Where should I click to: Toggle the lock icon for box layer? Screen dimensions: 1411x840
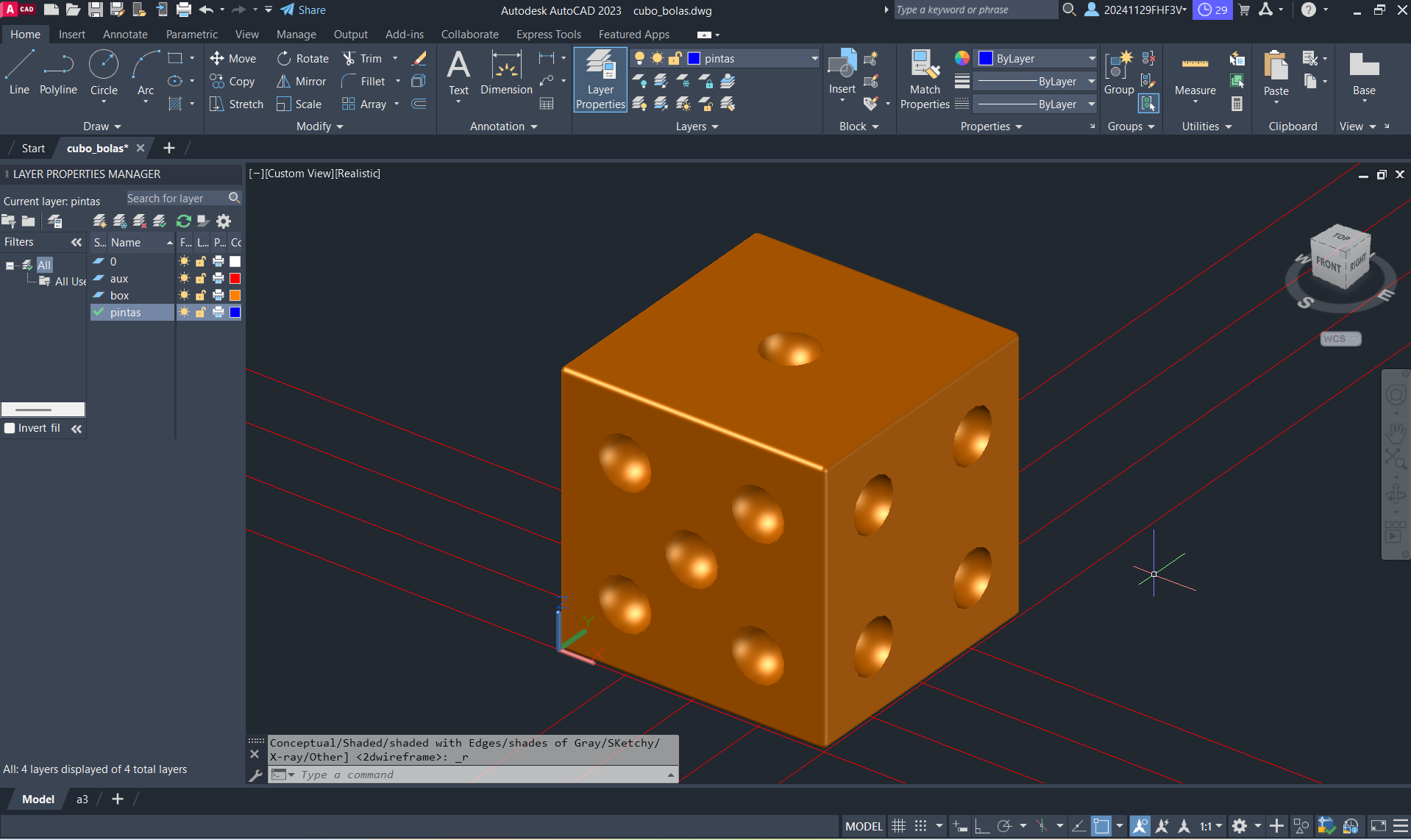pyautogui.click(x=201, y=296)
